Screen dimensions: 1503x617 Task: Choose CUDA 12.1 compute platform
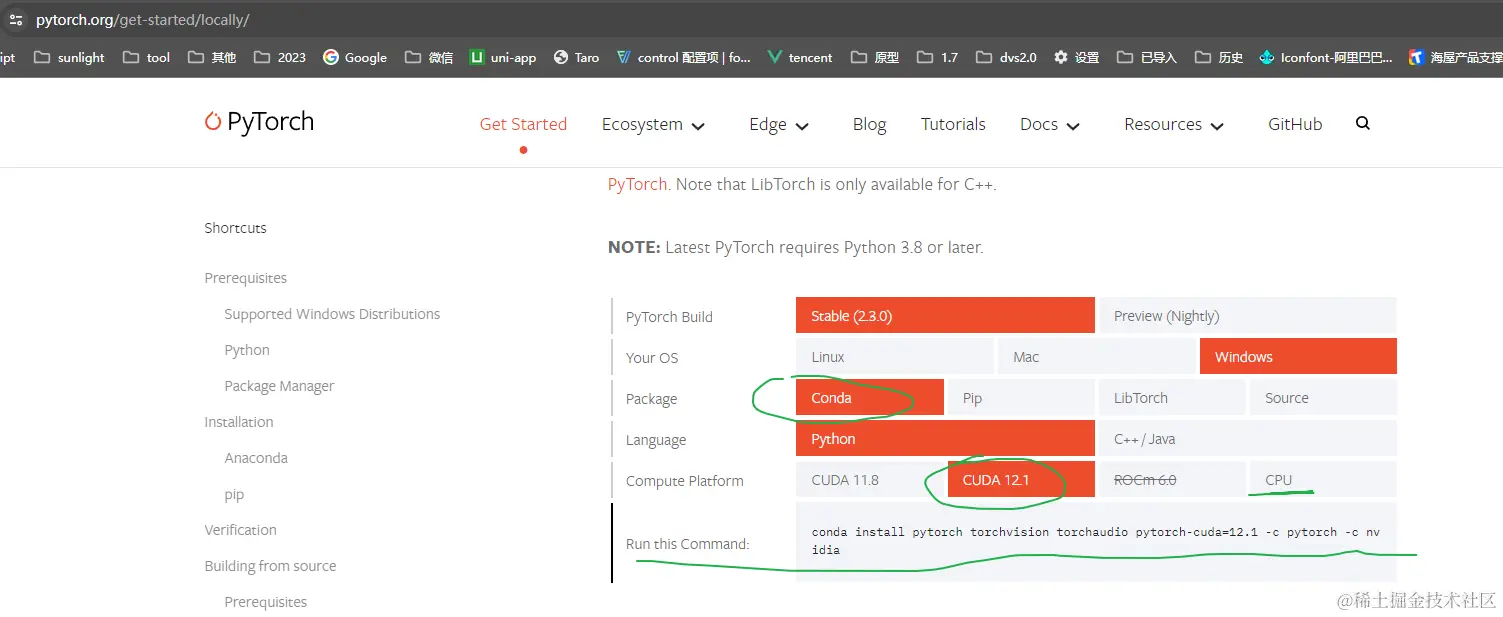coord(1021,479)
